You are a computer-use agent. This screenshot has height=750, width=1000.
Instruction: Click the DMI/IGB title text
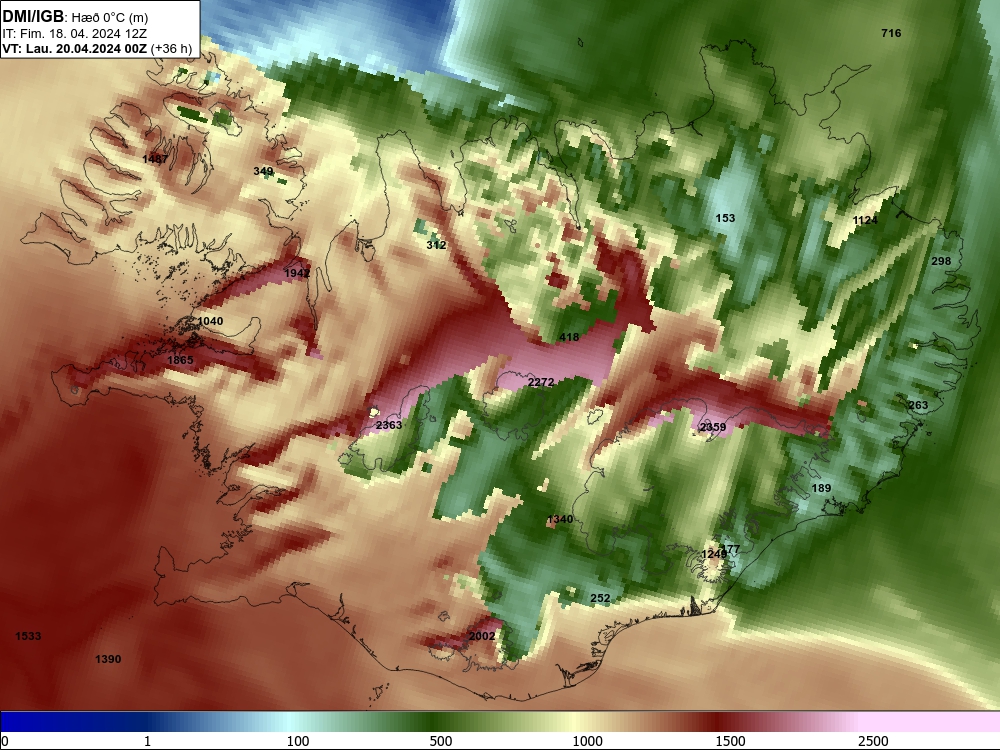(x=33, y=16)
